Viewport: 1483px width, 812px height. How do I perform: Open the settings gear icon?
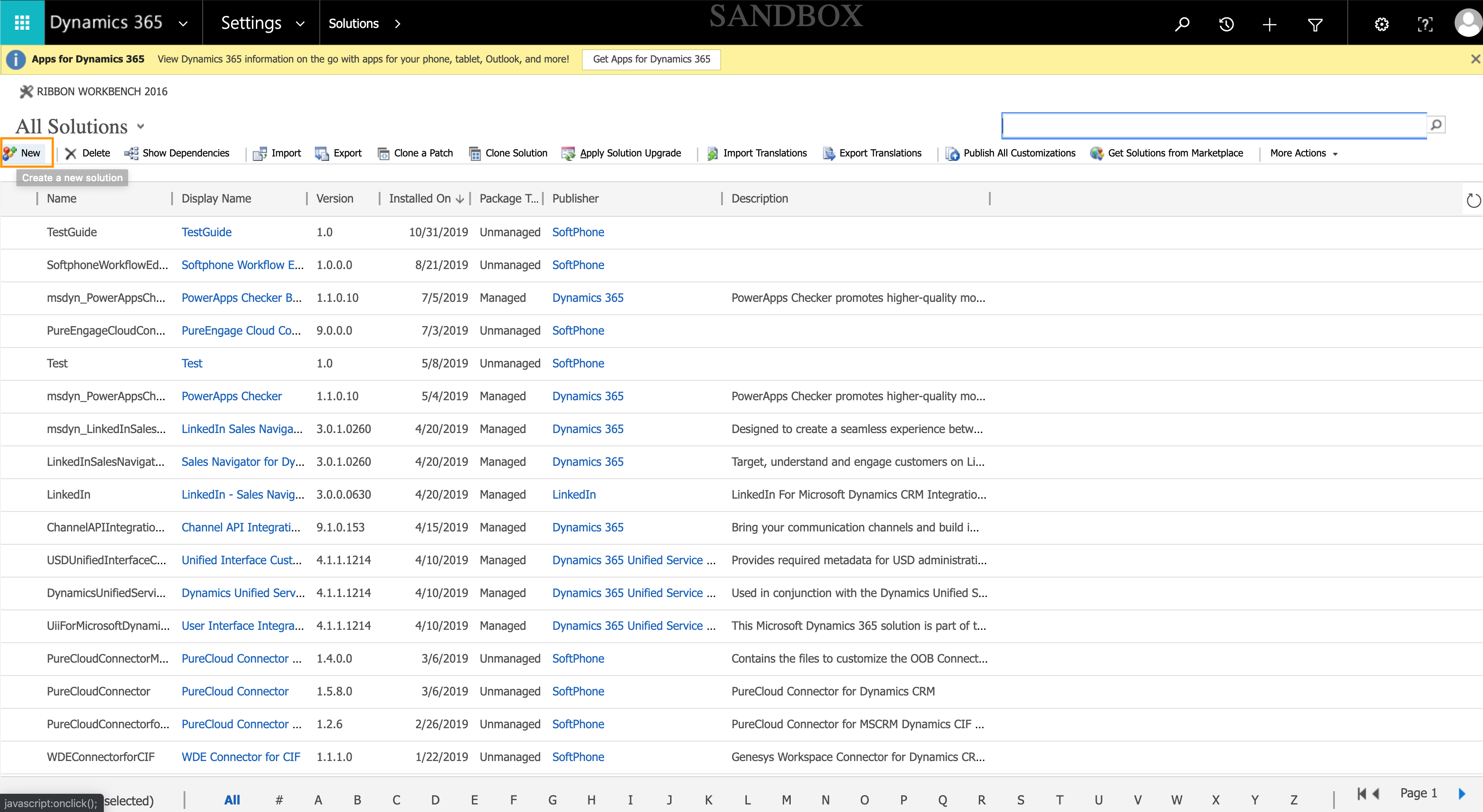point(1382,24)
